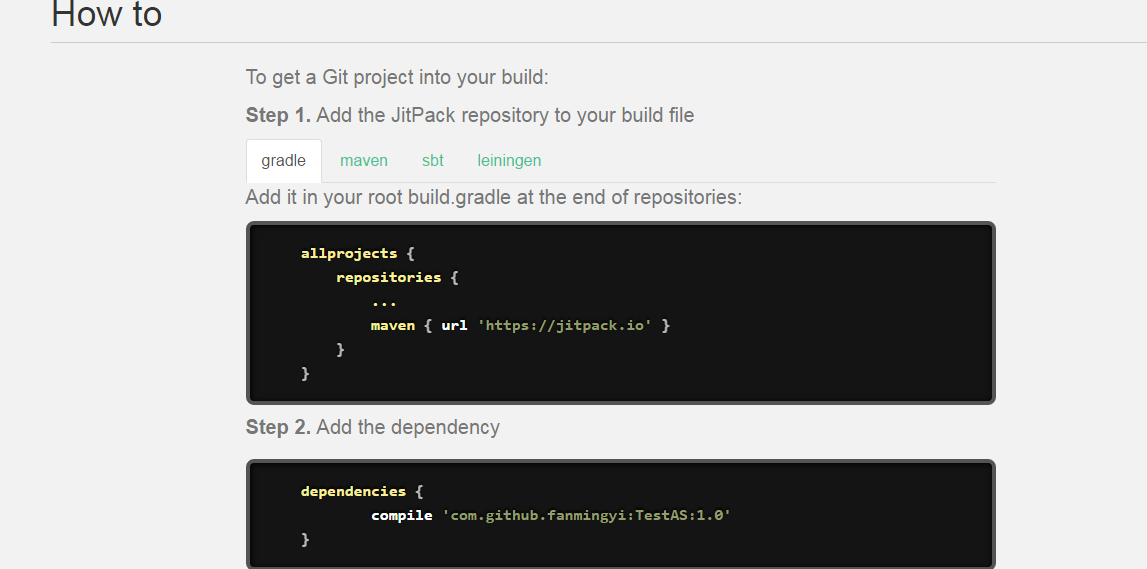Click the '...' placeholder line in code
Image resolution: width=1147 pixels, height=569 pixels.
[384, 303]
